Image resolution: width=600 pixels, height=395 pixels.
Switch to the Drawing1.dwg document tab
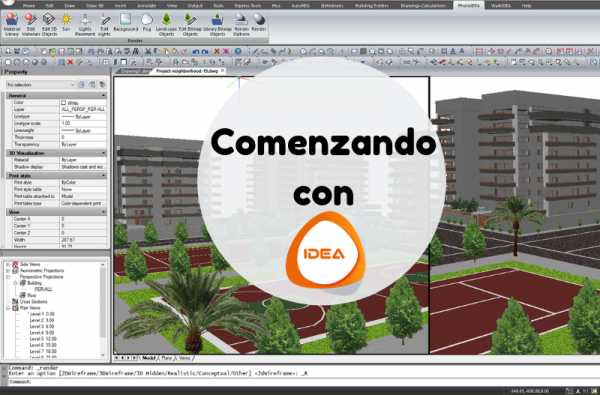[x=135, y=71]
